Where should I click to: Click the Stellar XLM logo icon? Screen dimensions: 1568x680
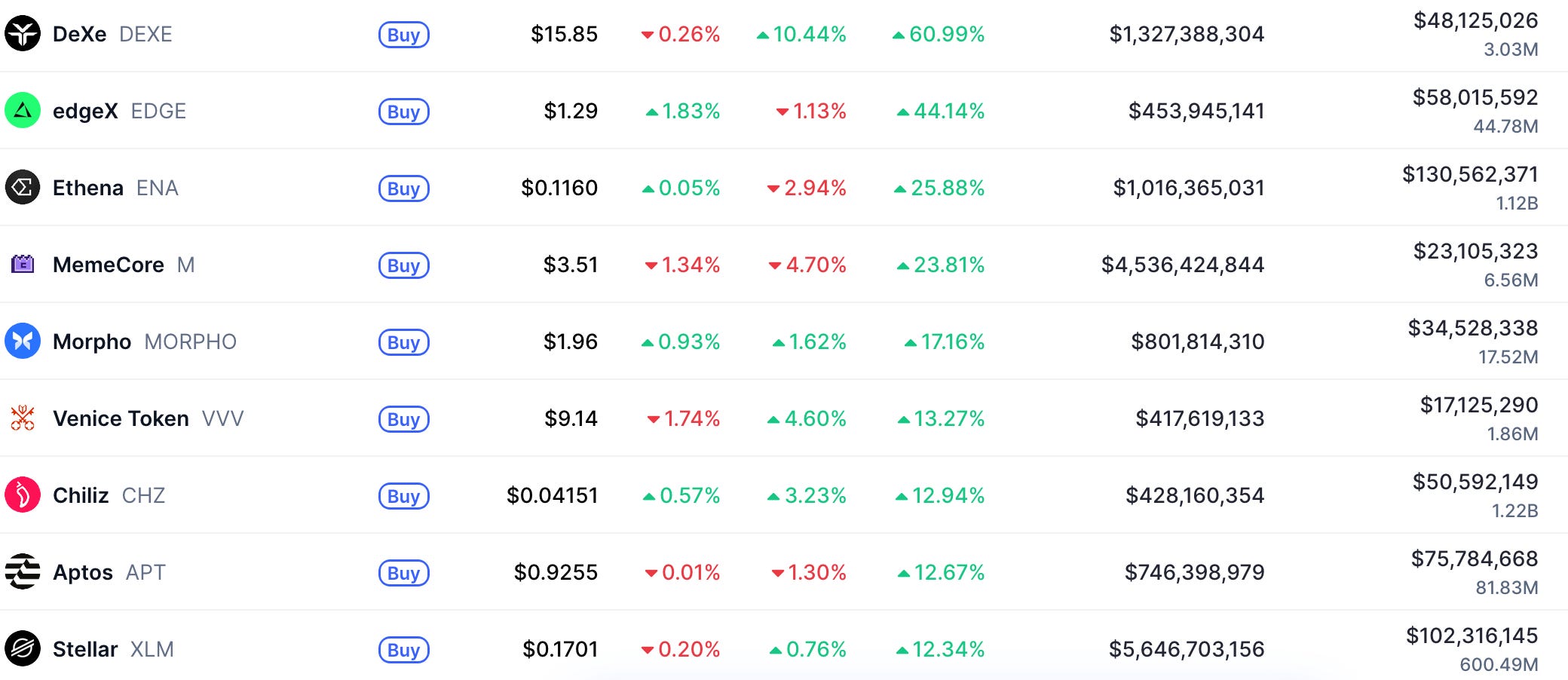click(x=23, y=649)
